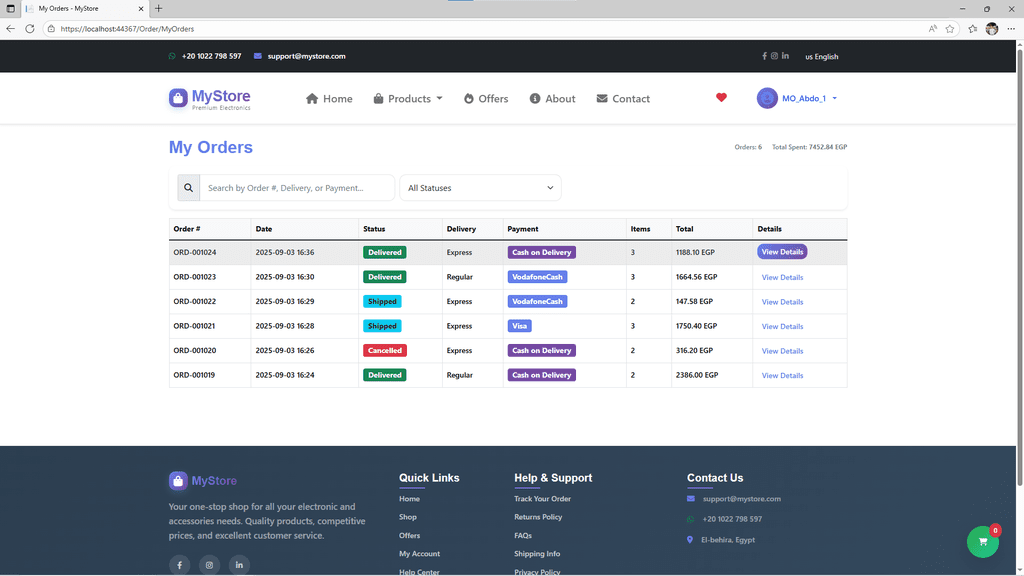Add page to browser favorites star
Screen dimensions: 1024x576
point(950,29)
